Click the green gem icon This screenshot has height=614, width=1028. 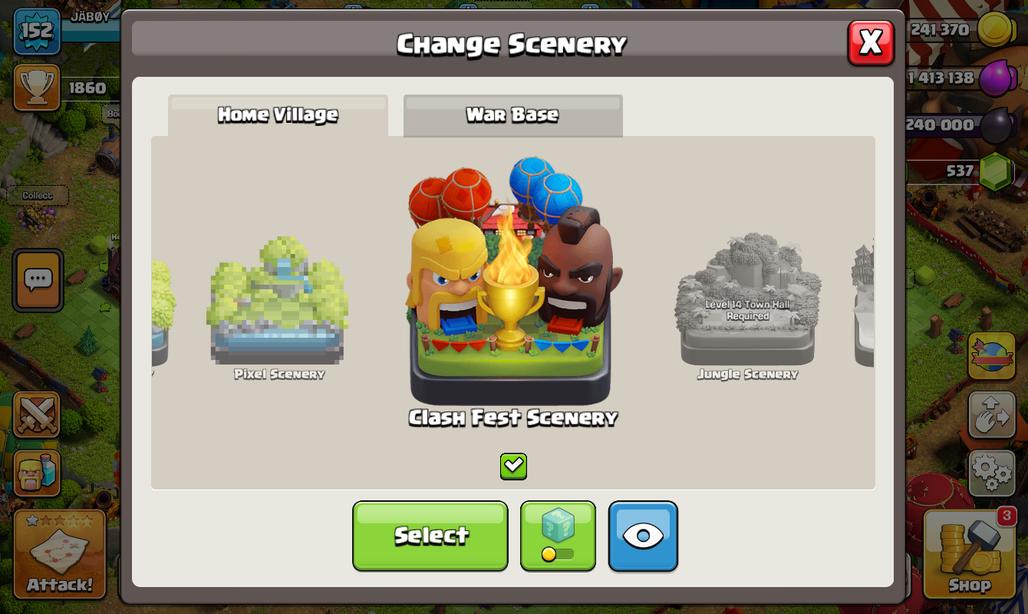pyautogui.click(x=995, y=171)
